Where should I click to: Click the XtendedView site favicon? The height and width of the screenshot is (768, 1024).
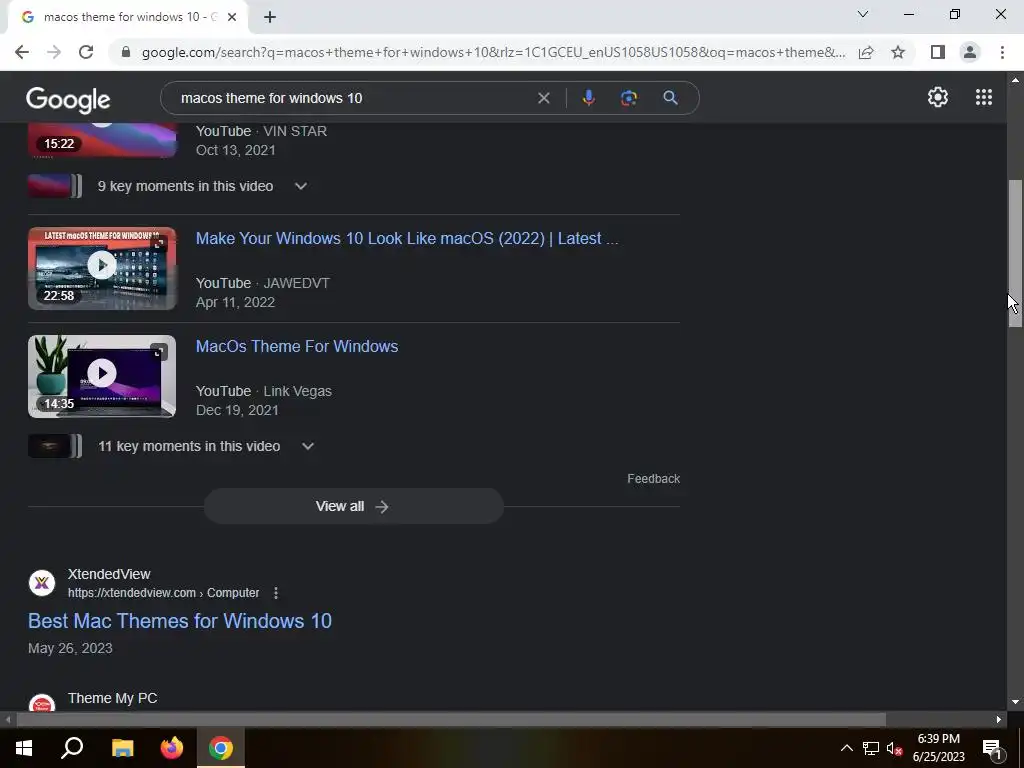pyautogui.click(x=42, y=583)
